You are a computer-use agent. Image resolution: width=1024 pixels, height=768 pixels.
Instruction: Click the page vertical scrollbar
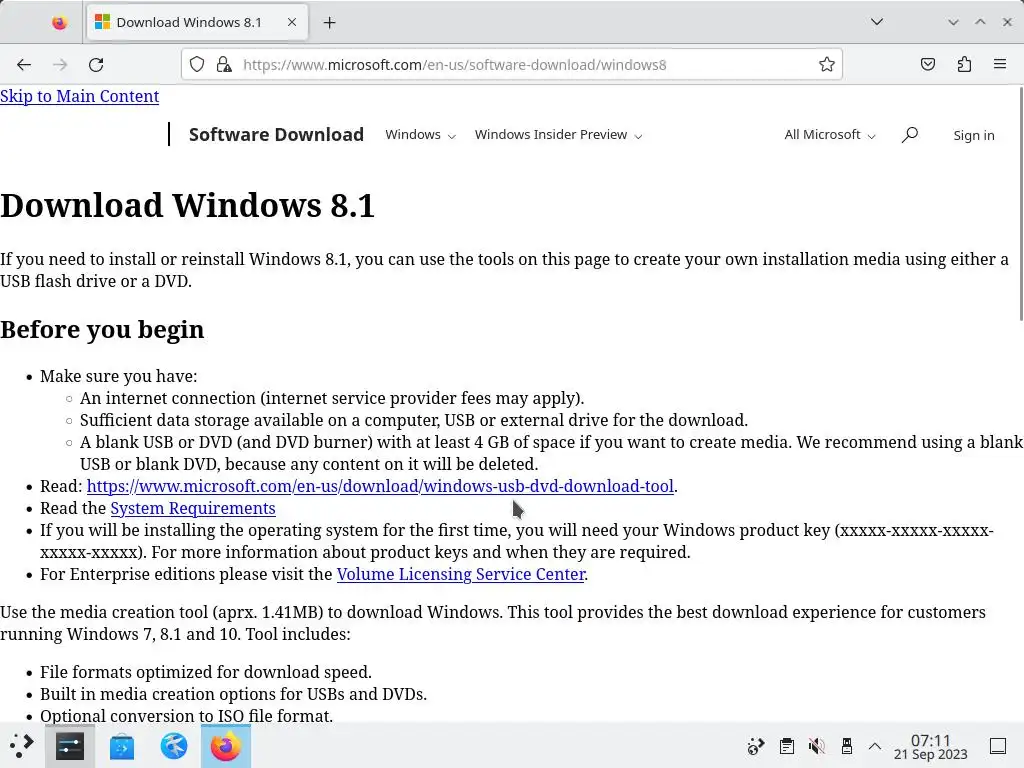[x=1019, y=204]
